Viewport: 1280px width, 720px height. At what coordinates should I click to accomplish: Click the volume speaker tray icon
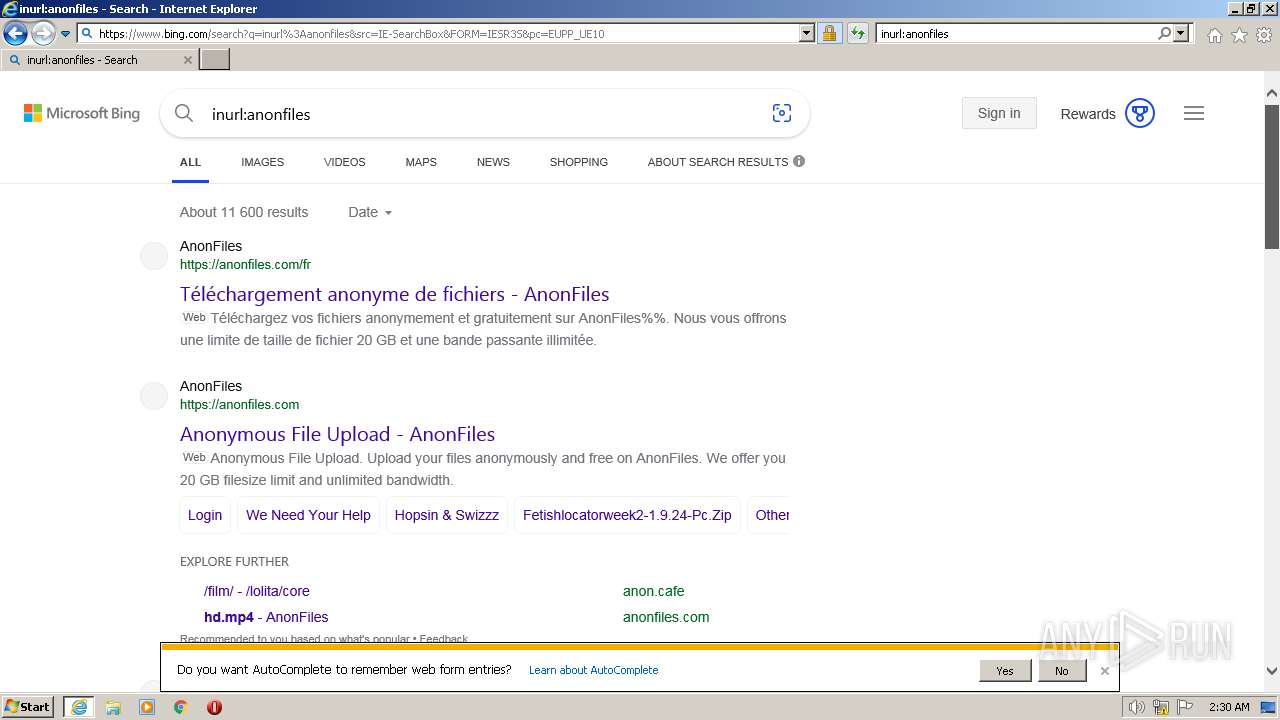click(x=1137, y=707)
